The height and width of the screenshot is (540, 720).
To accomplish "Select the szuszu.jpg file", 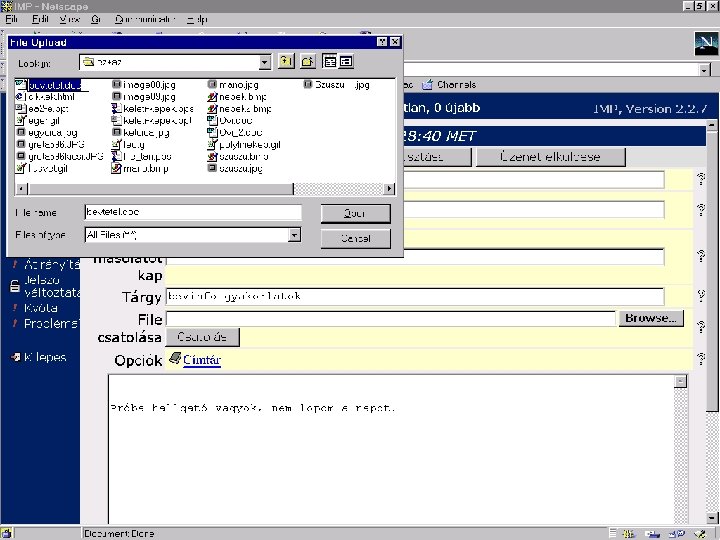I will click(235, 169).
